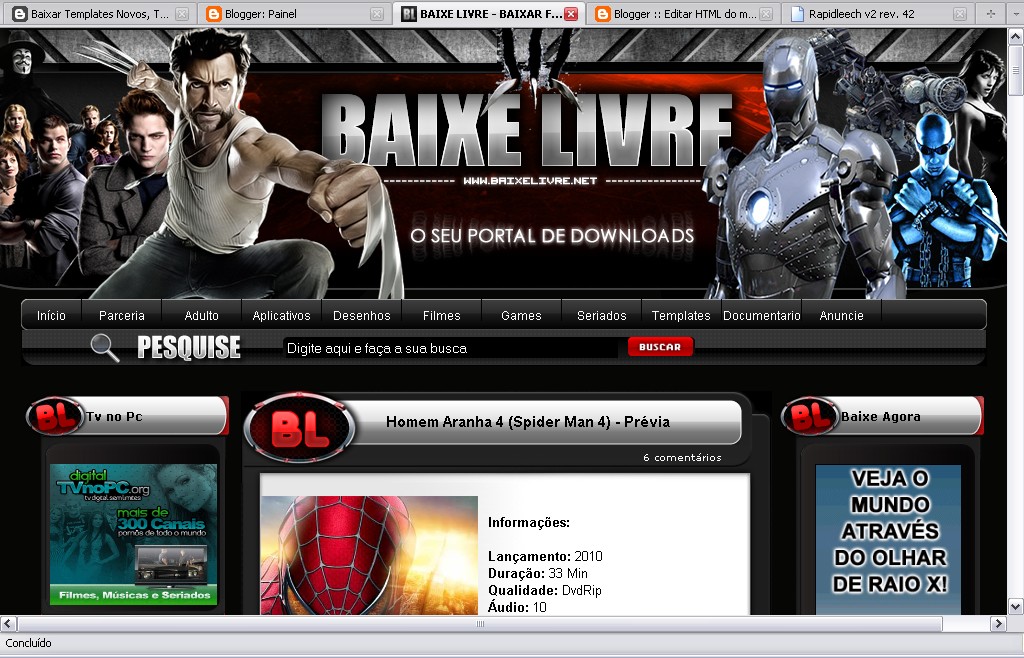Screen dimensions: 1024x658
Task: Open Adulto menu item
Action: pos(201,315)
